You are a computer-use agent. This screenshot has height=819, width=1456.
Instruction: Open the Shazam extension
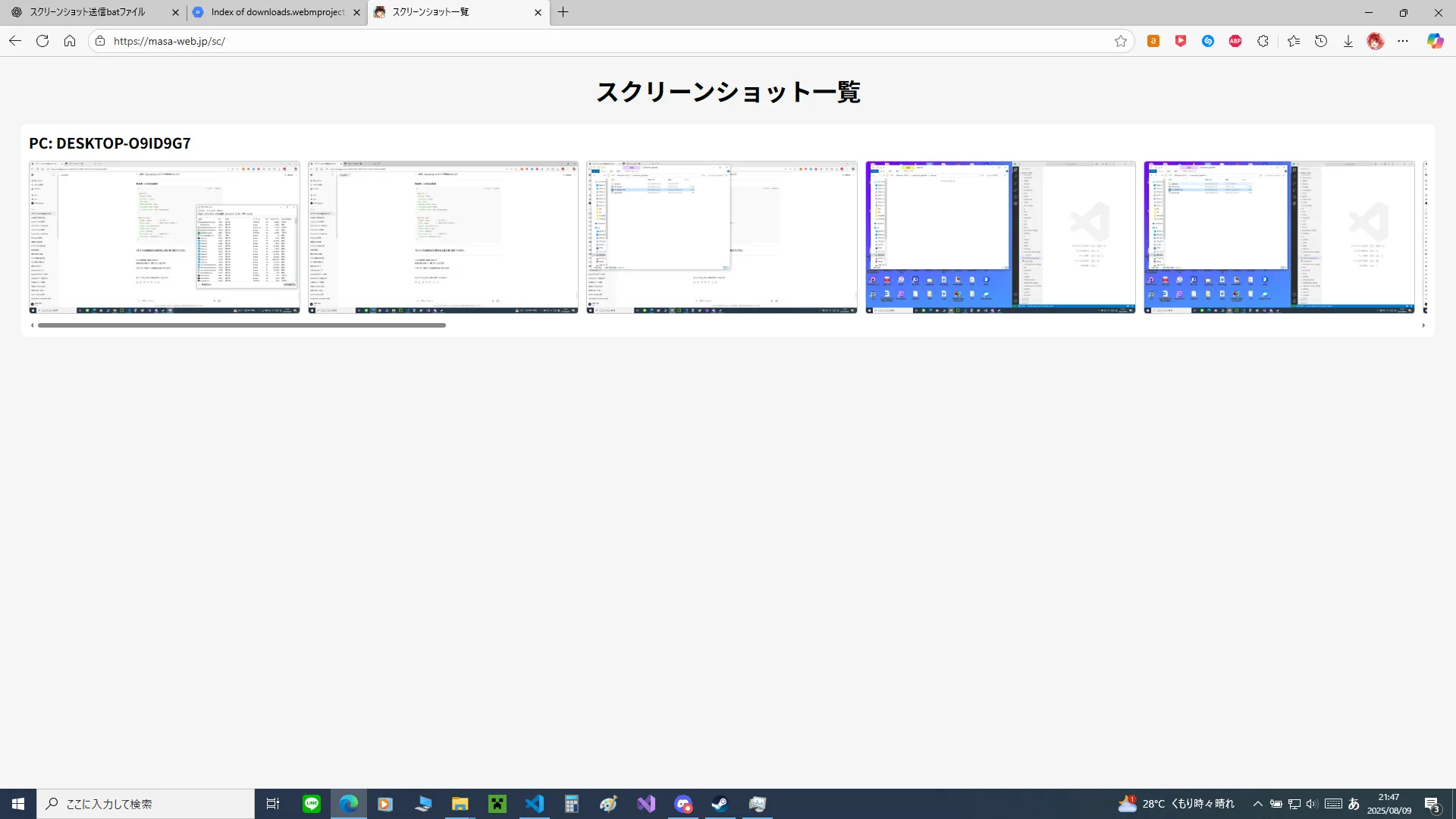click(1207, 41)
